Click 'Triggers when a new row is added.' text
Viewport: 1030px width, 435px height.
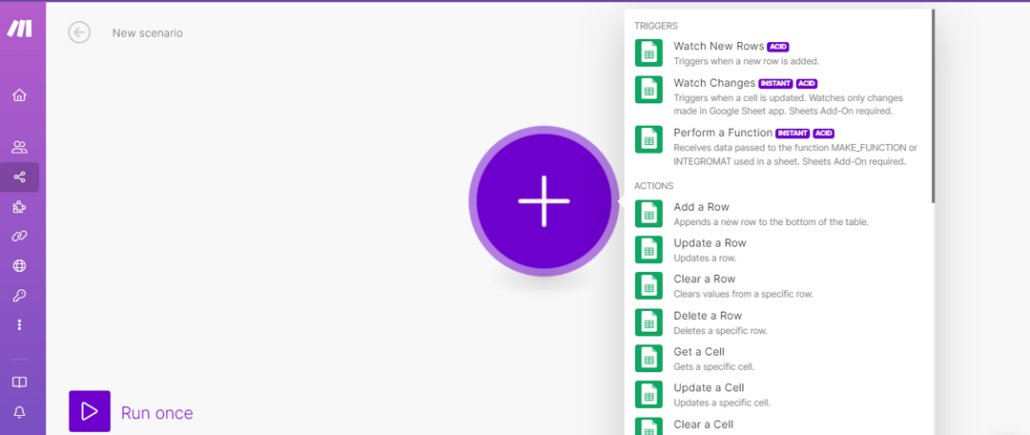pos(746,61)
